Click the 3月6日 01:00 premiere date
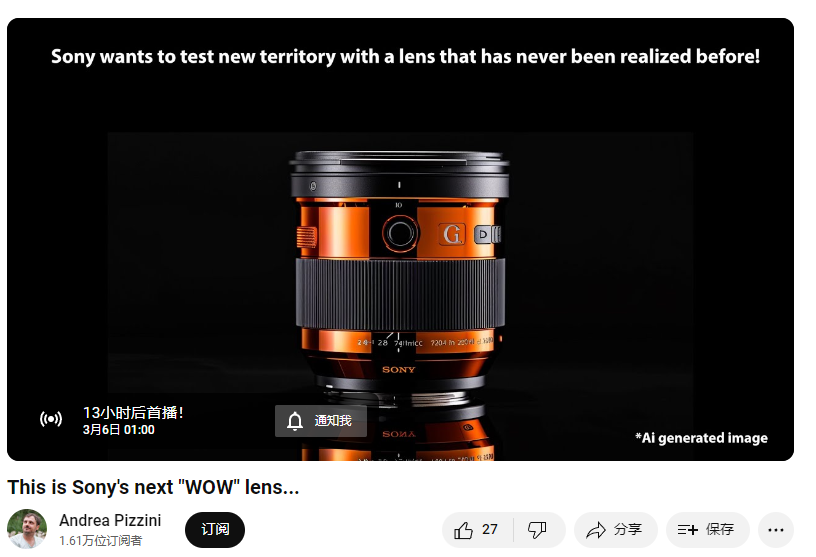This screenshot has width=816, height=557. pyautogui.click(x=119, y=430)
